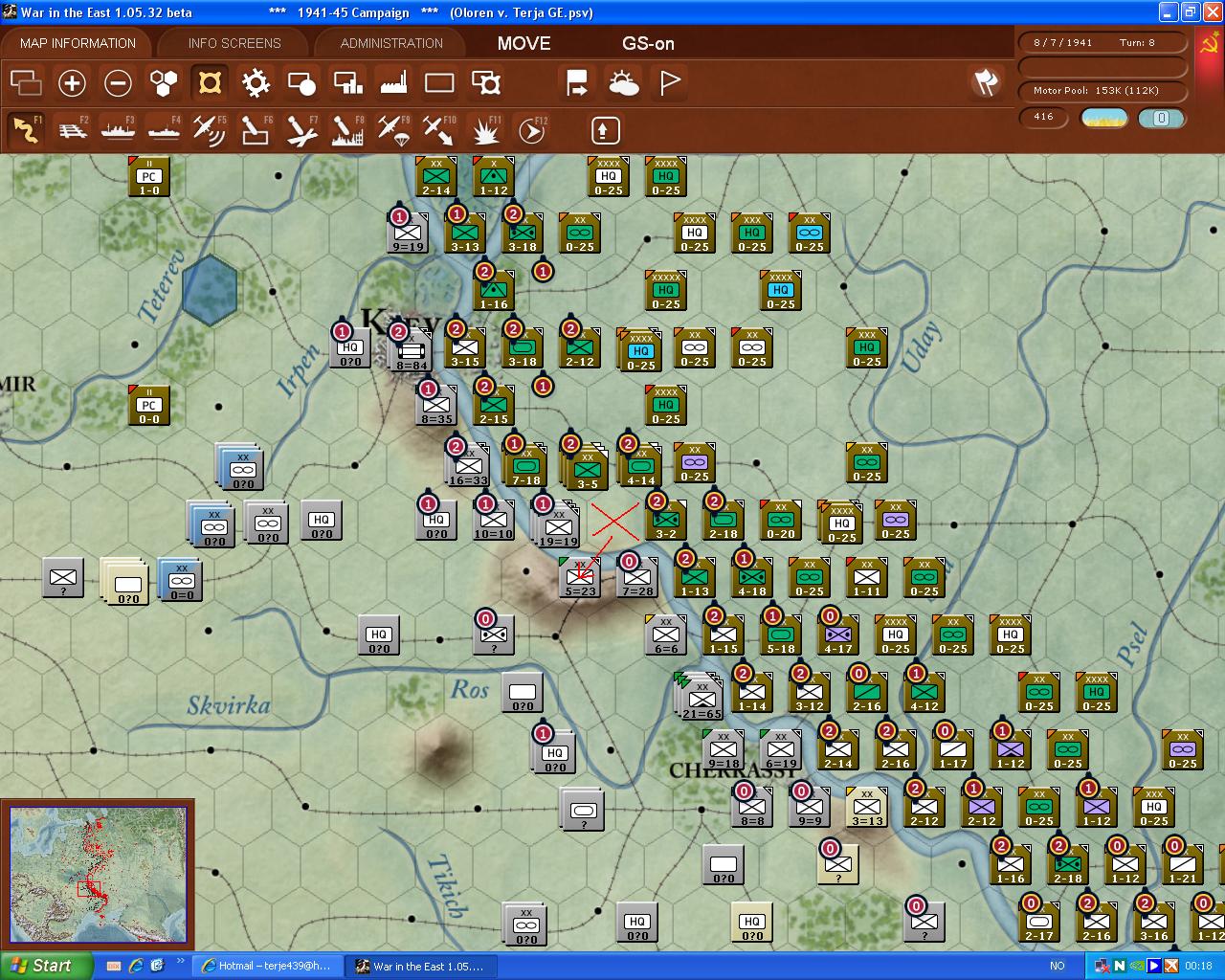The width and height of the screenshot is (1225, 980).
Task: Select the 7=28 German infantry unit
Action: [x=637, y=578]
